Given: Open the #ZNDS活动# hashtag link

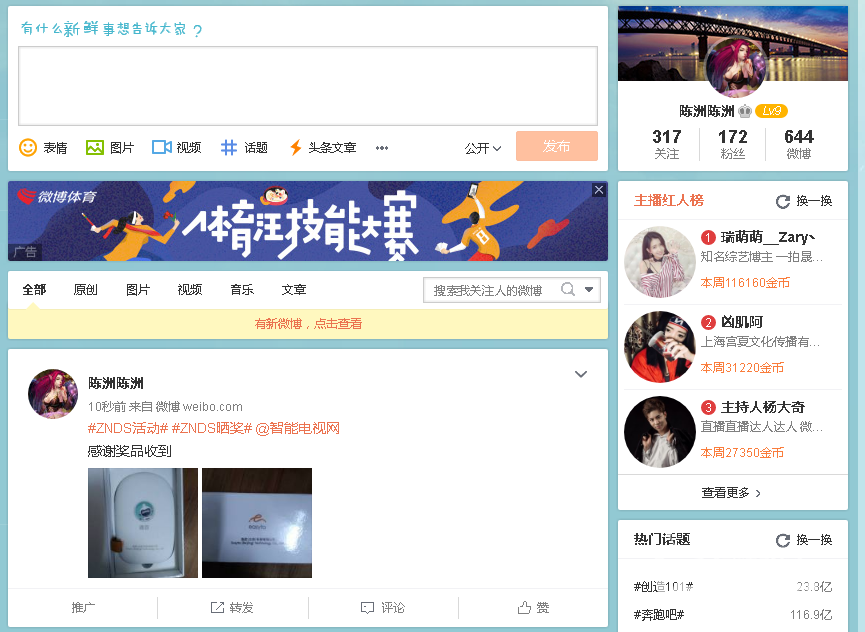Looking at the screenshot, I should [127, 429].
